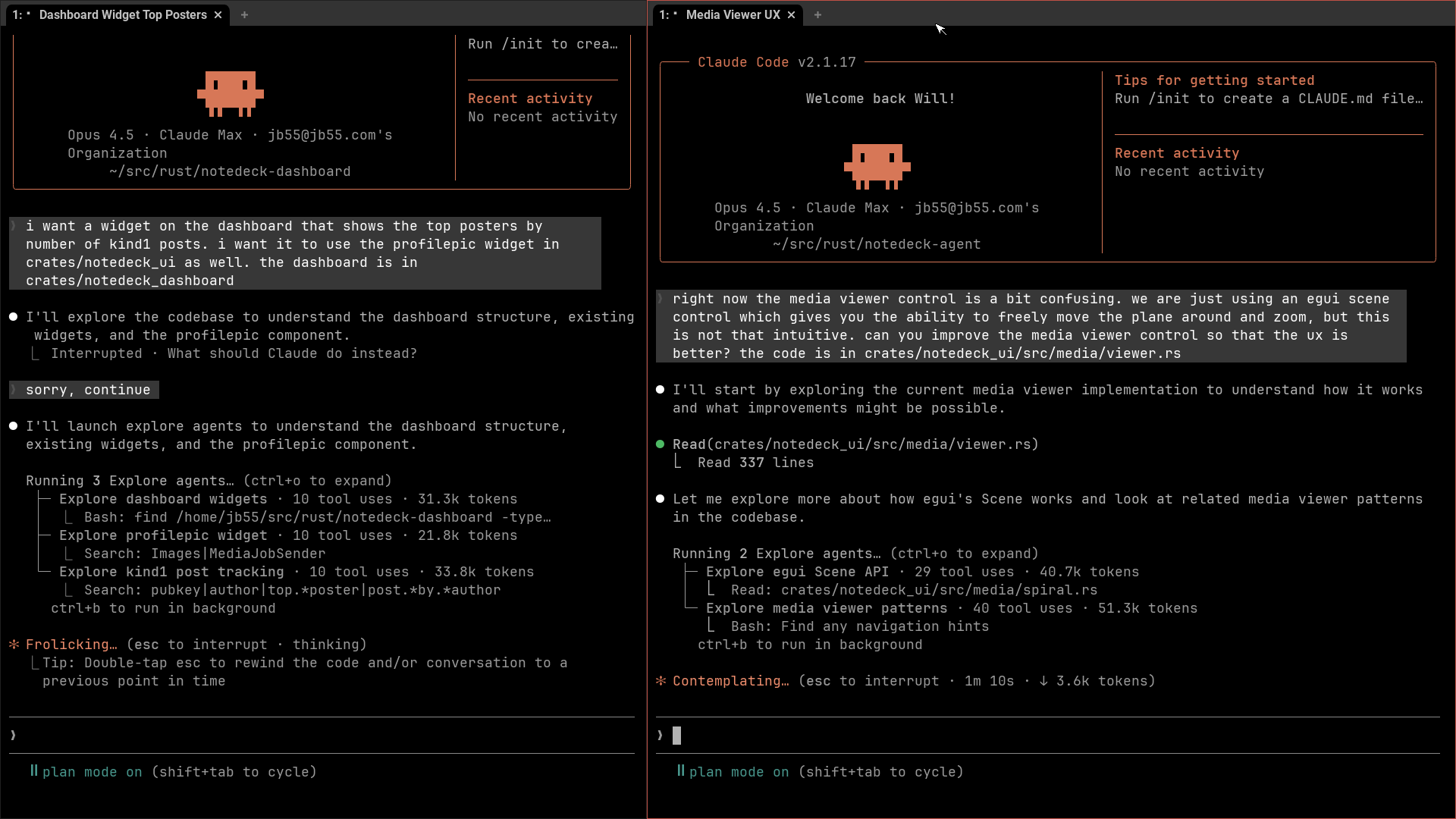
Task: Click the orange Contemplating spinner asterisk
Action: pyautogui.click(x=661, y=681)
